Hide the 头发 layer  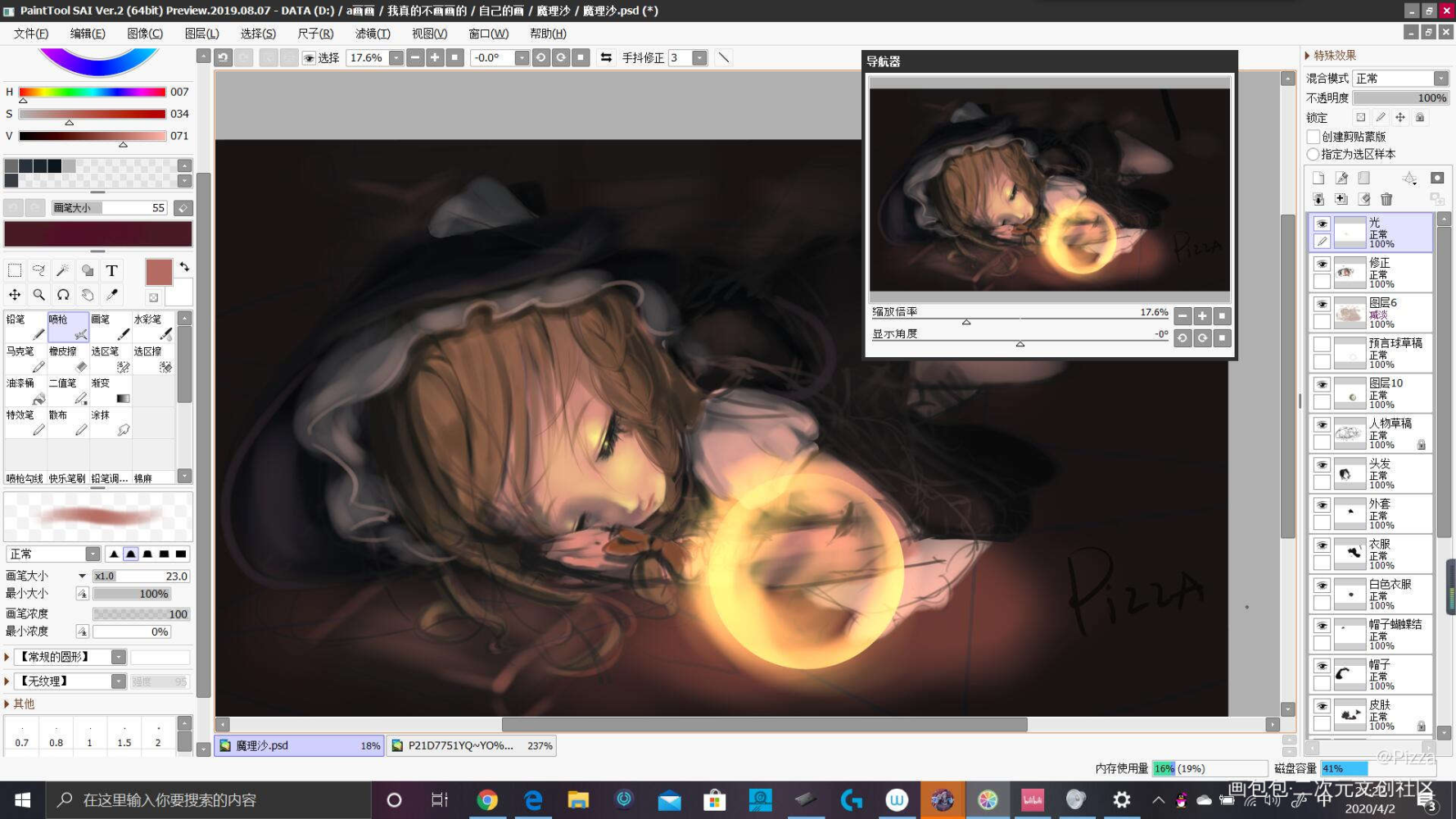pyautogui.click(x=1322, y=465)
